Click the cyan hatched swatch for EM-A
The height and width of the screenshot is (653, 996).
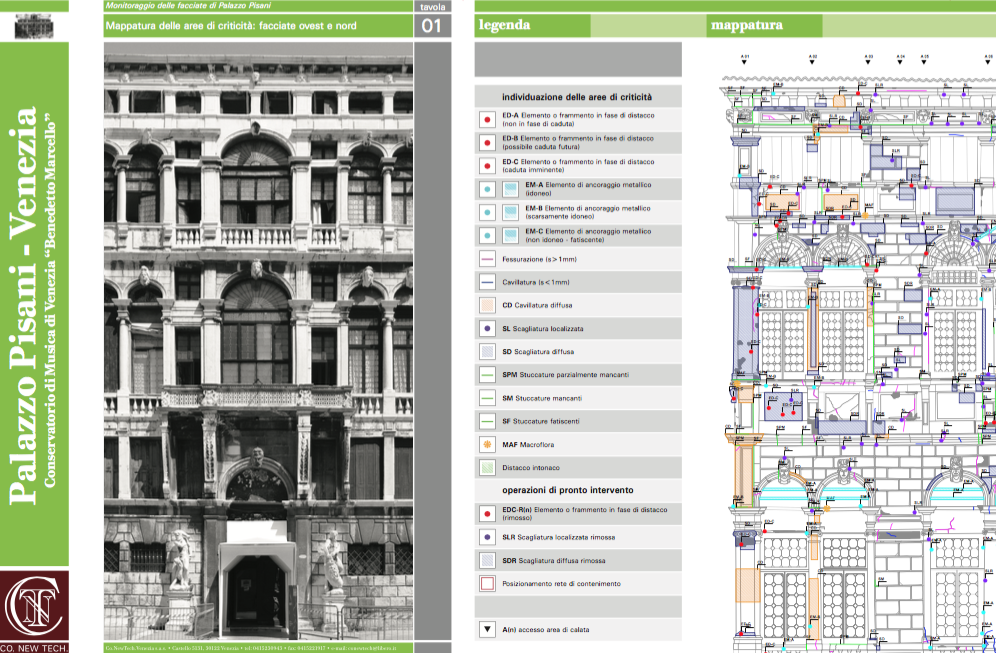tap(510, 189)
